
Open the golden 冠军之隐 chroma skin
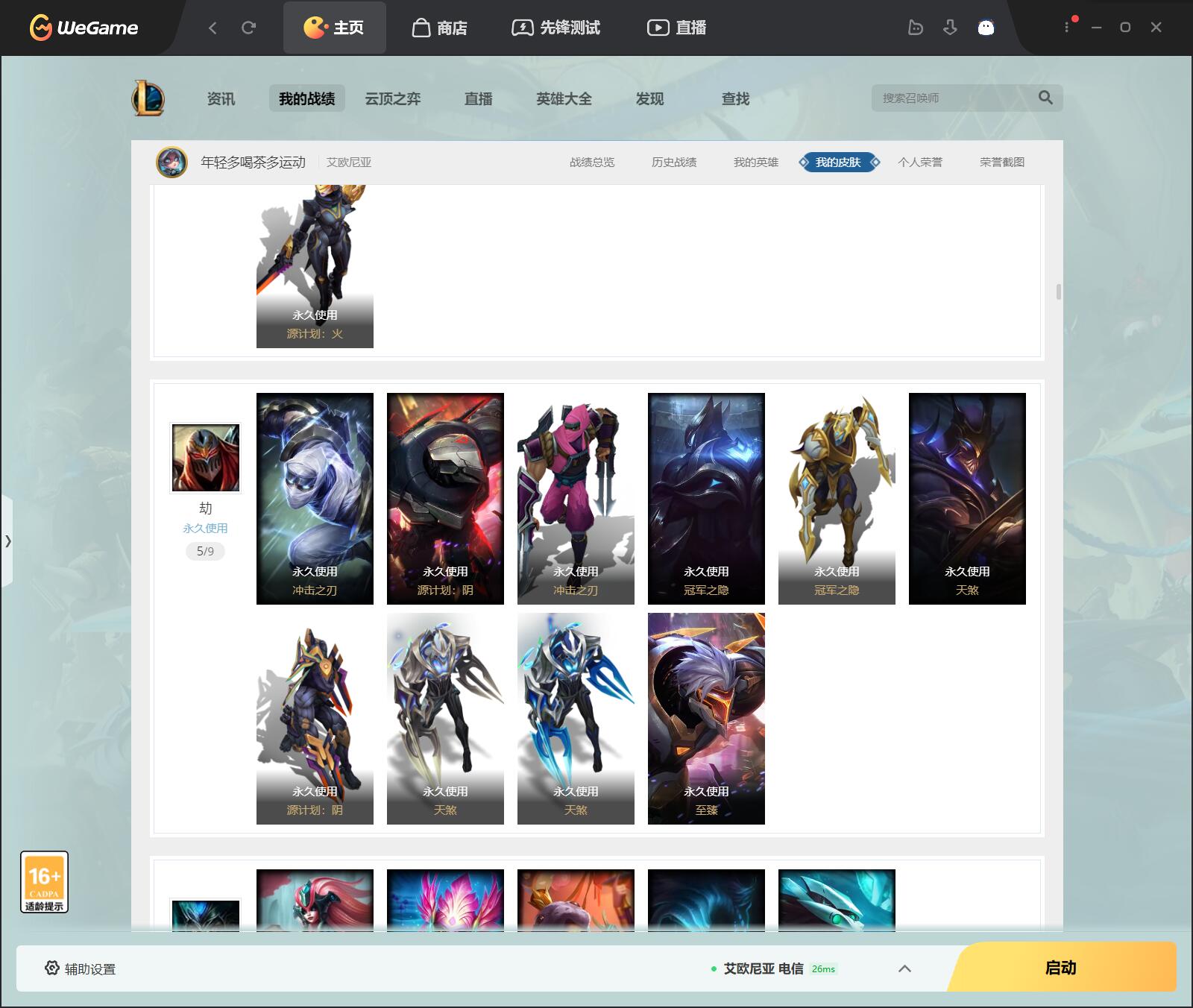coord(837,498)
